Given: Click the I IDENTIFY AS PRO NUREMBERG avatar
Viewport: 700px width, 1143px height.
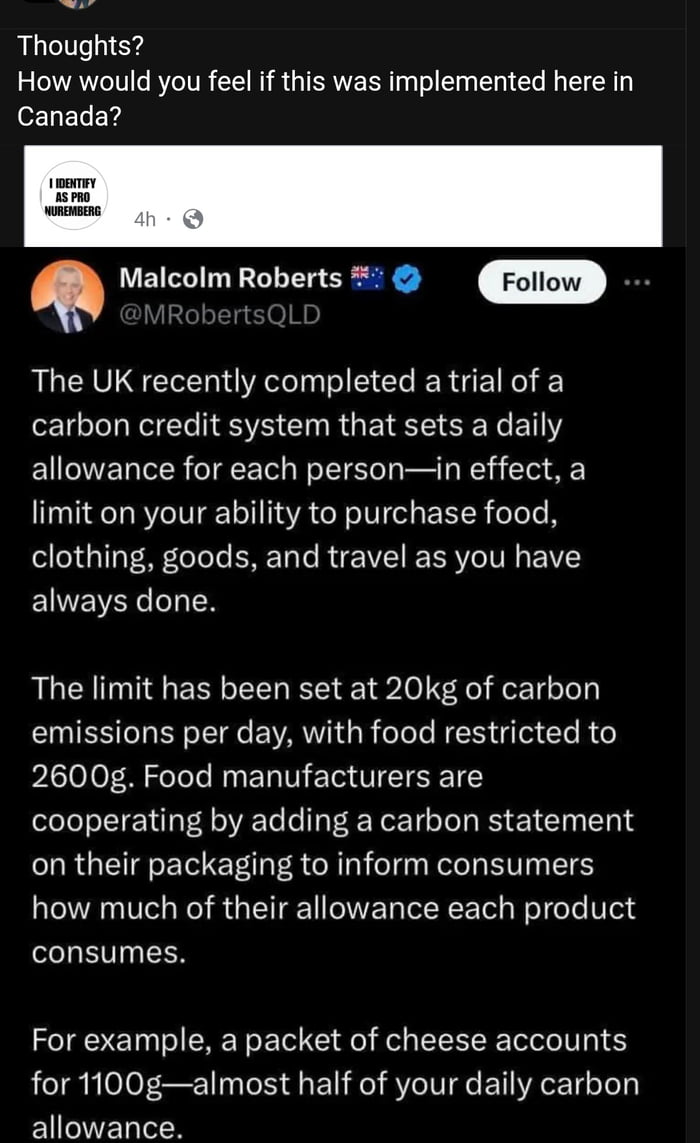Looking at the screenshot, I should pyautogui.click(x=72, y=196).
